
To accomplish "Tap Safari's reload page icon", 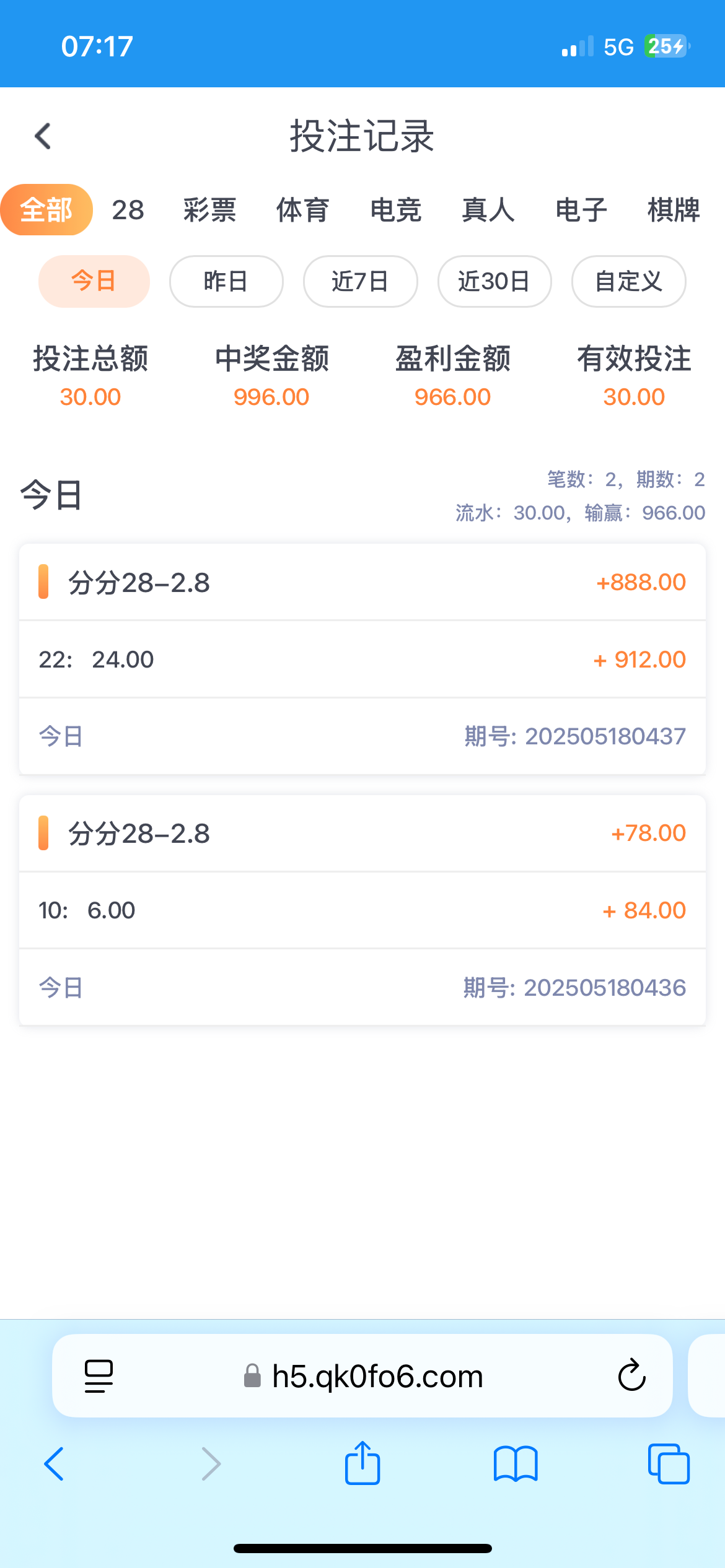I will 631,1375.
